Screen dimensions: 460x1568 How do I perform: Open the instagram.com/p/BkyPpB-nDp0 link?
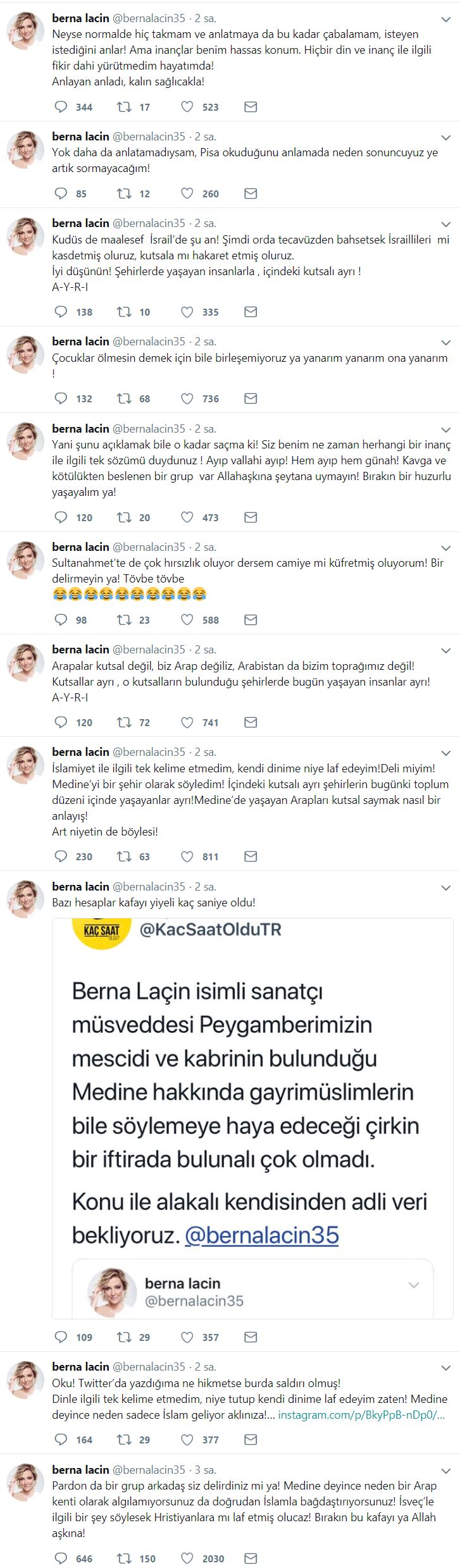point(361,1415)
